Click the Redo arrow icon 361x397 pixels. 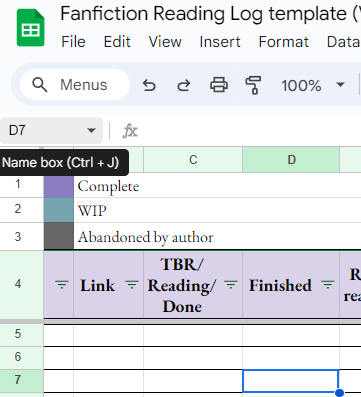coord(184,85)
